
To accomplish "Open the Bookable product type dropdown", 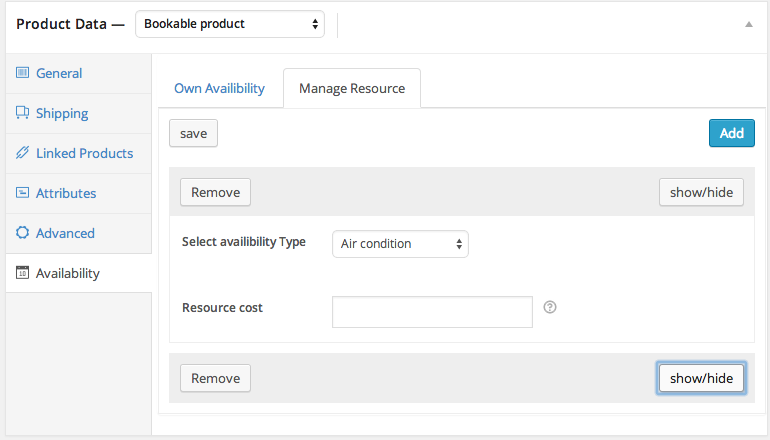I will pos(230,23).
